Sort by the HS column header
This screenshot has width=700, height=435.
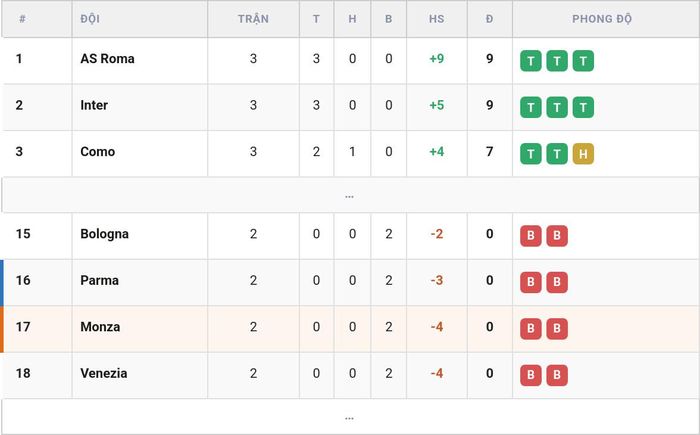[x=436, y=19]
